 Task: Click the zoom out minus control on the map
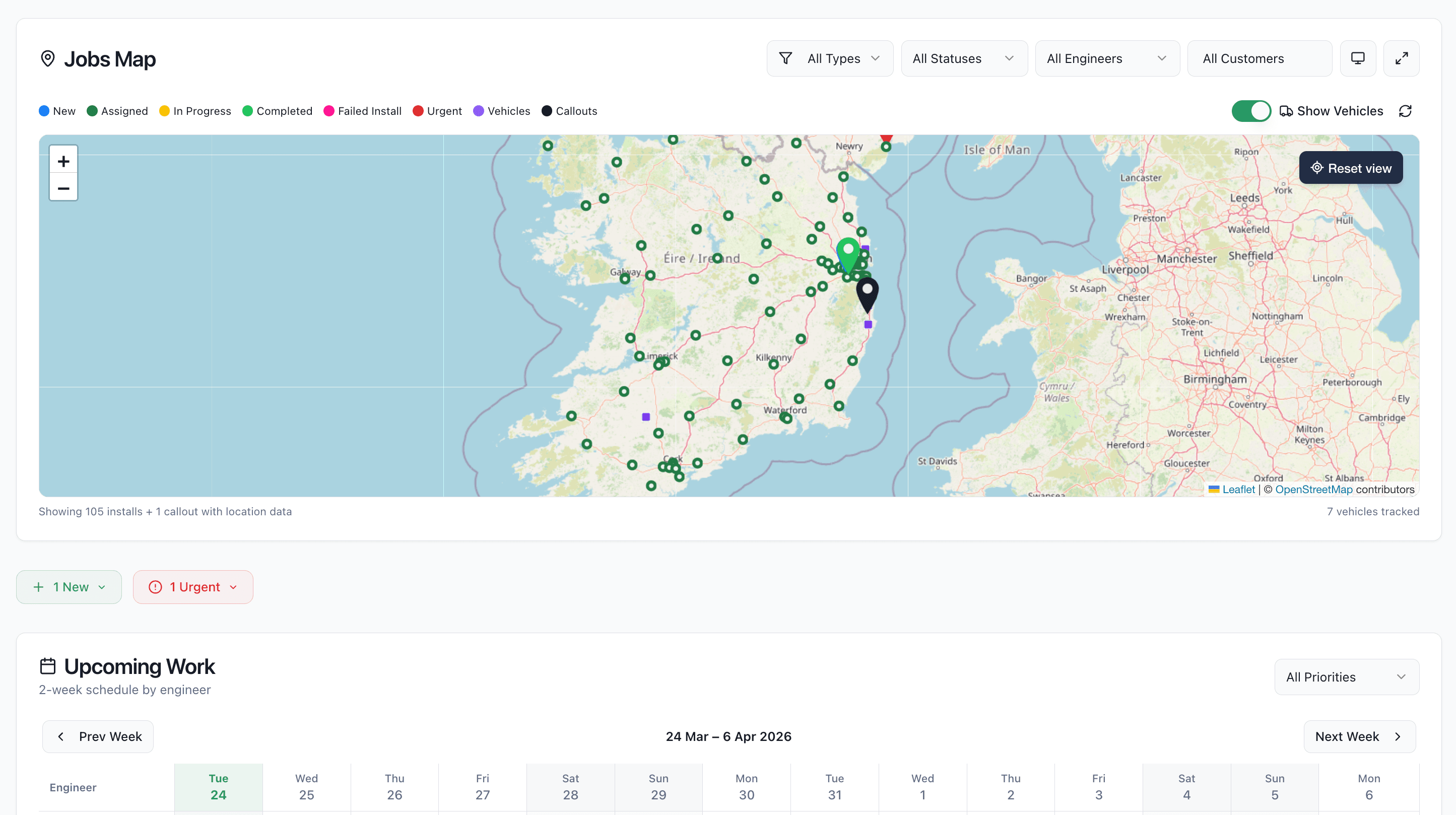63,188
